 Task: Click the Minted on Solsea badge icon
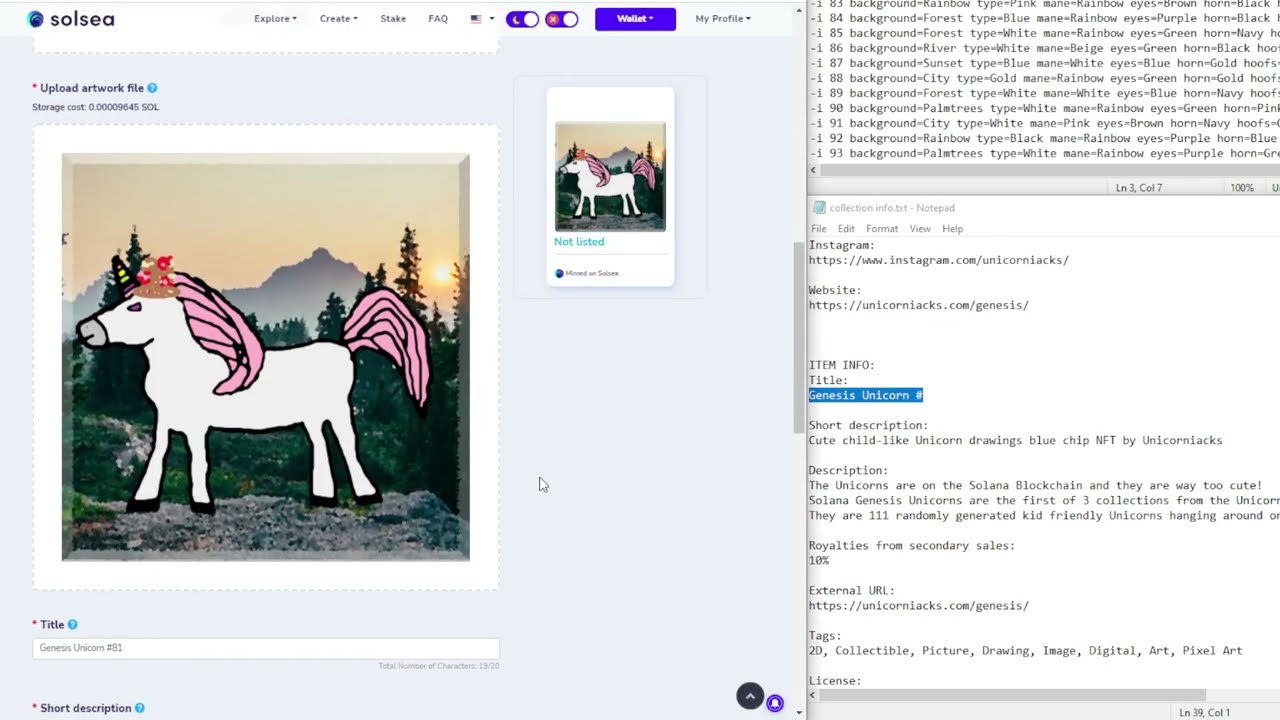pyautogui.click(x=560, y=273)
